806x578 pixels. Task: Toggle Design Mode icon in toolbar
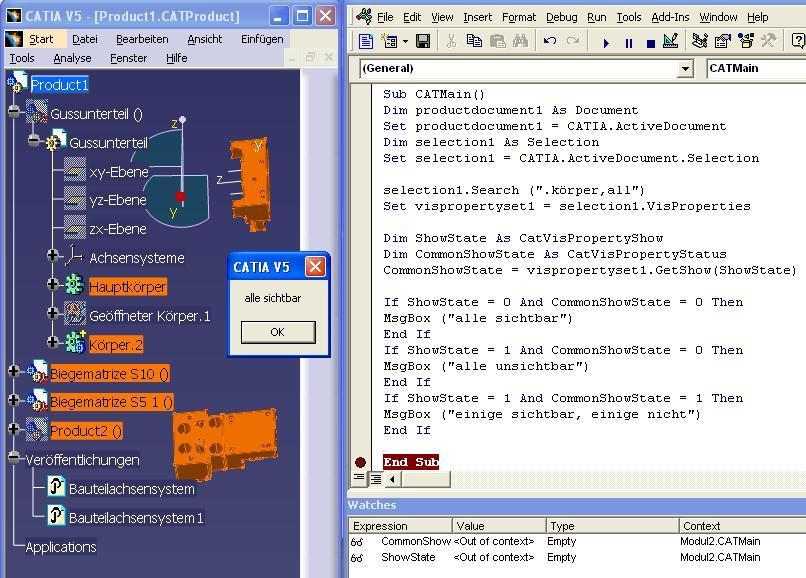[671, 41]
